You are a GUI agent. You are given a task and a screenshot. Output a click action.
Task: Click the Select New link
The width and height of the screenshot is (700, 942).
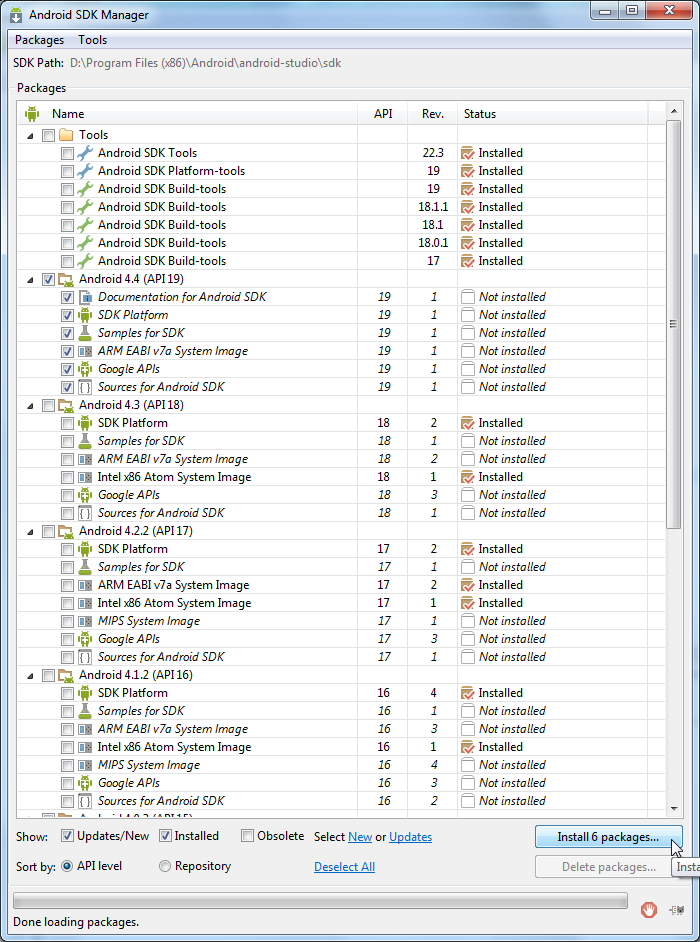pos(360,837)
